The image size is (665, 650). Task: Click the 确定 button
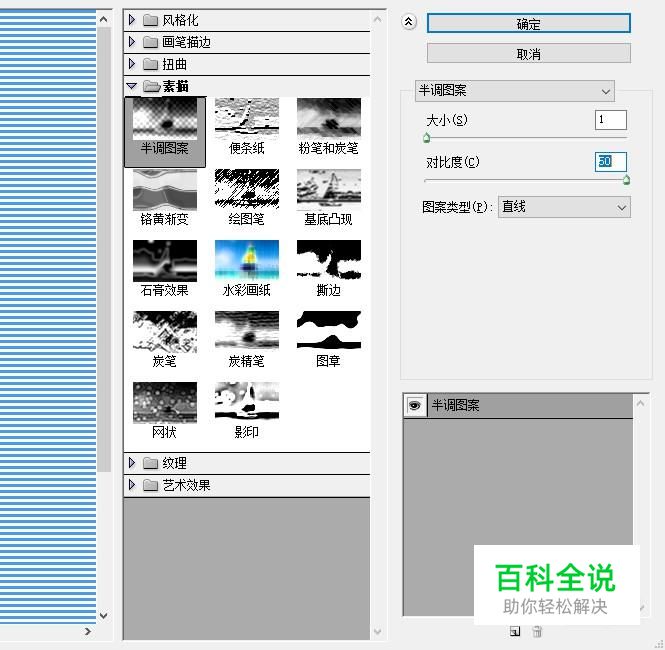click(528, 23)
